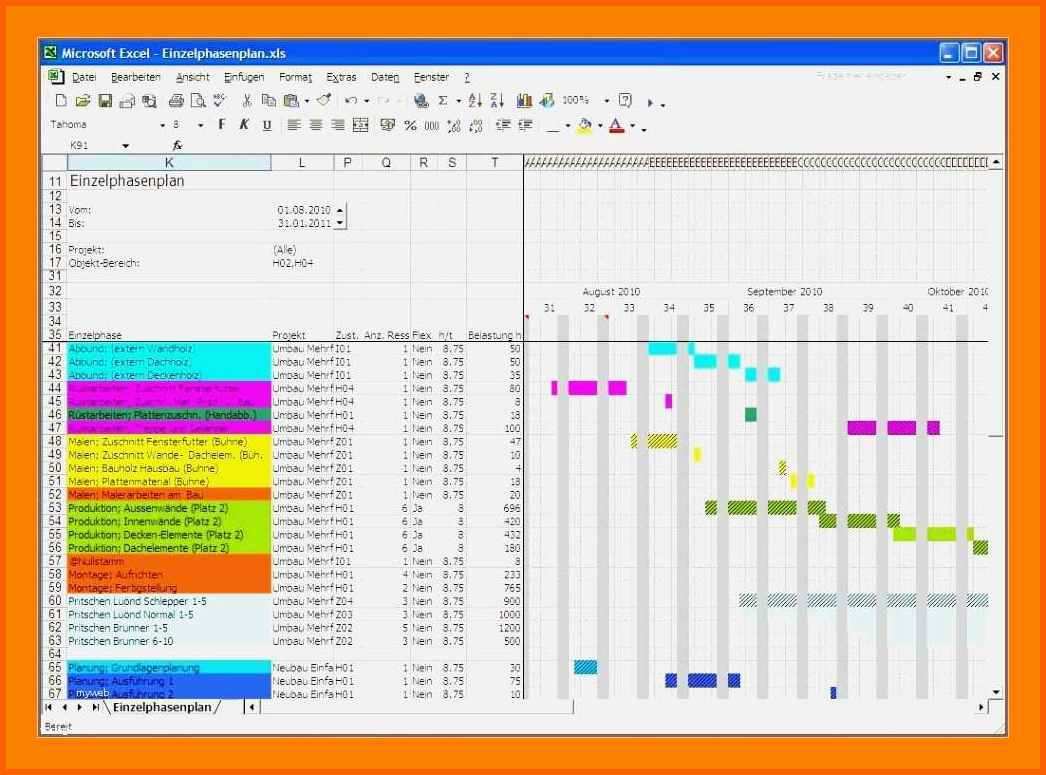Screen dimensions: 1046x775
Task: Decrease the Bis date with spinner down arrow
Action: 340,223
